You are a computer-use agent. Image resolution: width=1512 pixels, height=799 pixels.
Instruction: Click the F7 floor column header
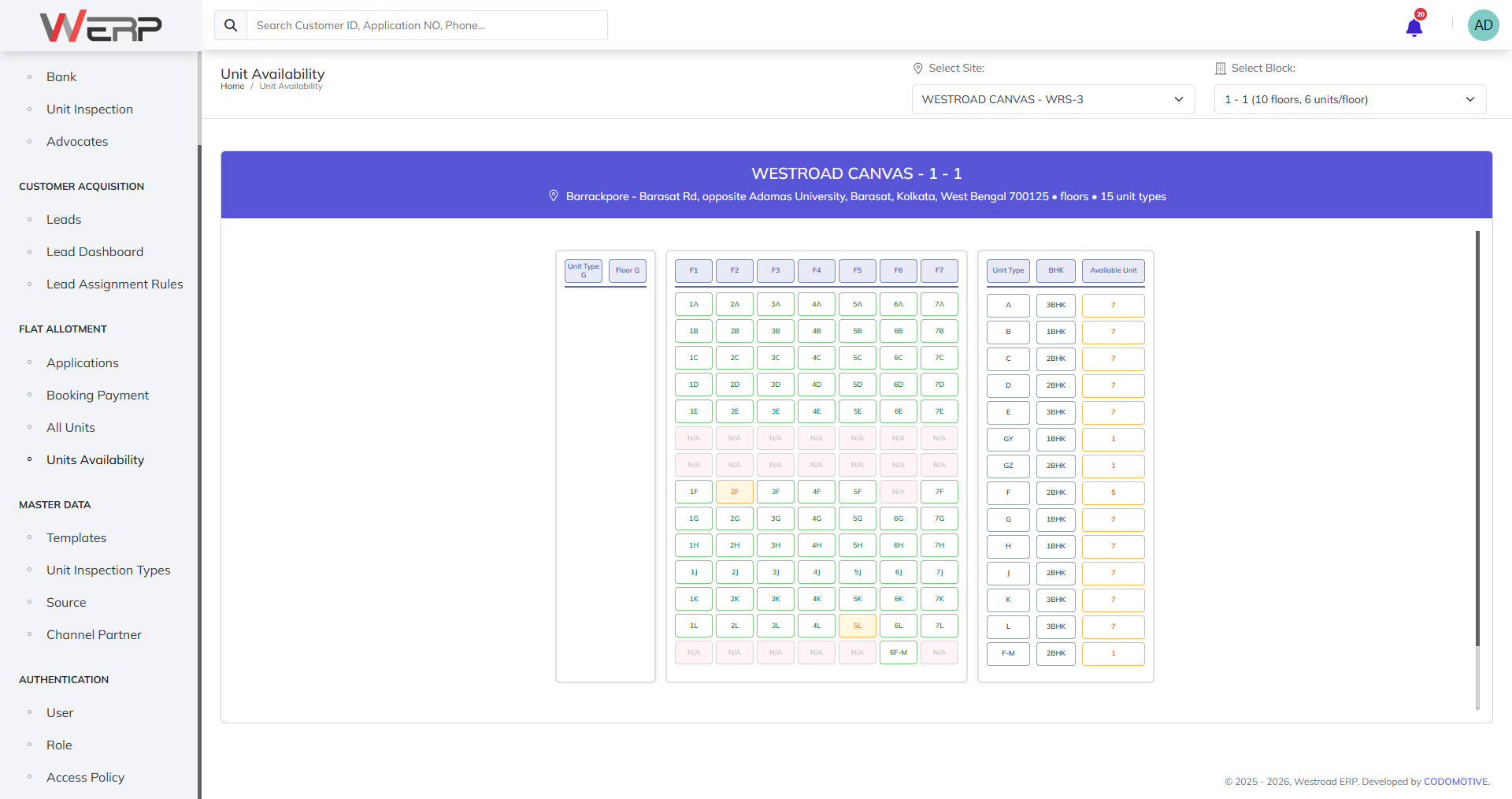tap(939, 270)
